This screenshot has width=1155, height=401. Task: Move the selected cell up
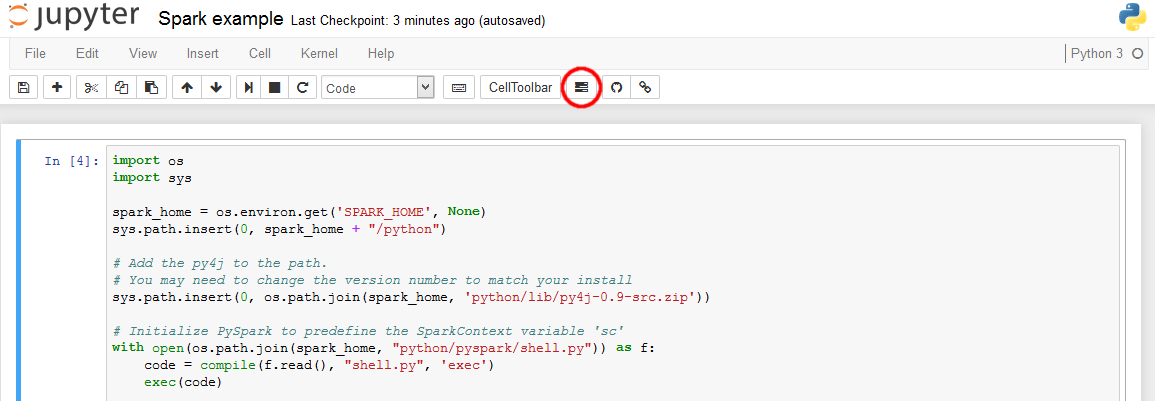[x=187, y=88]
